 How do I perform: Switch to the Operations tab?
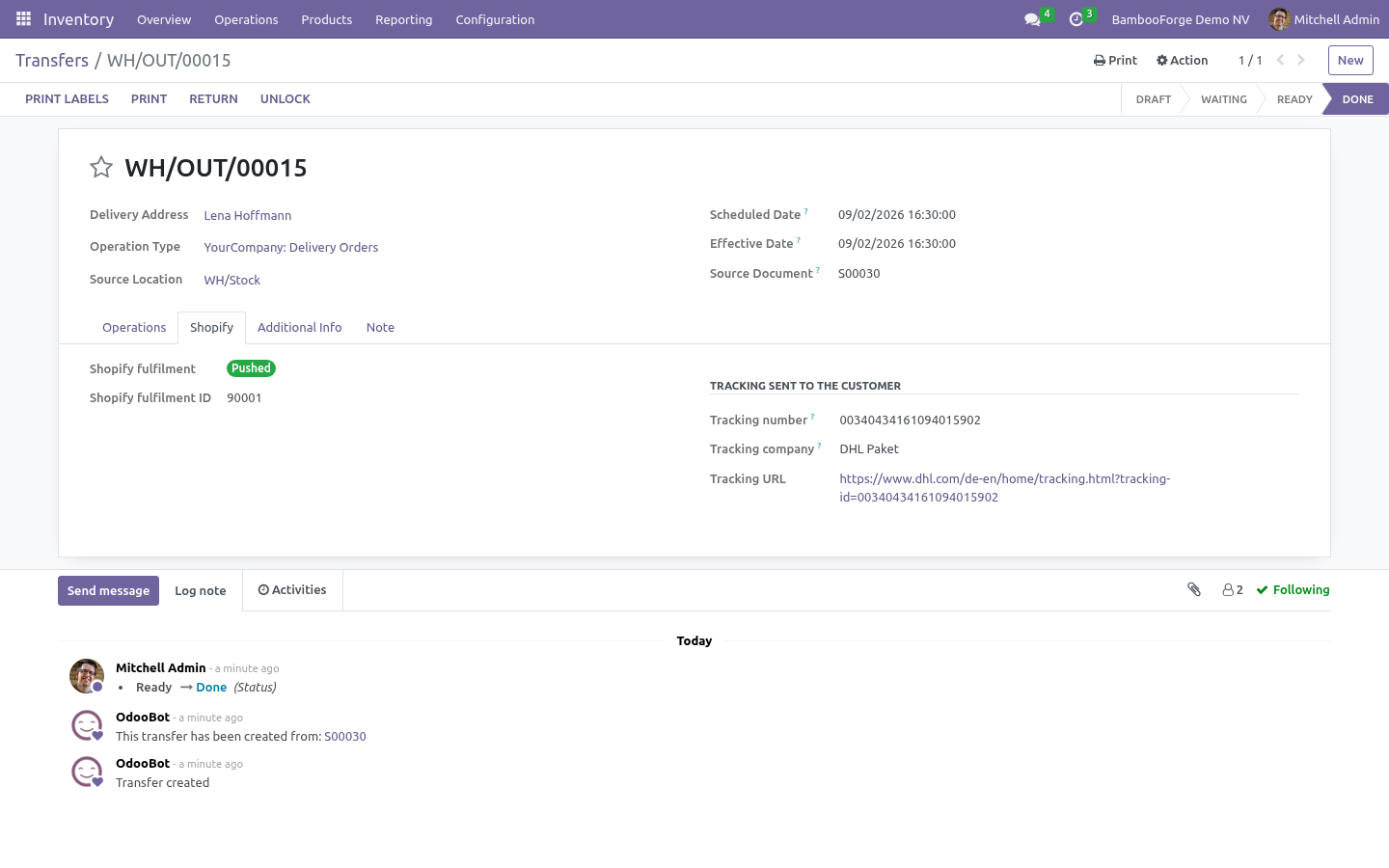[x=134, y=328]
